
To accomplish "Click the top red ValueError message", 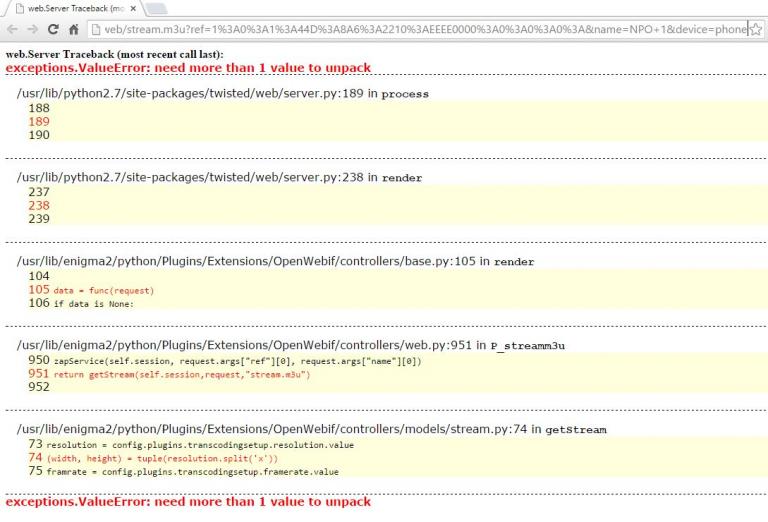I will (x=188, y=67).
